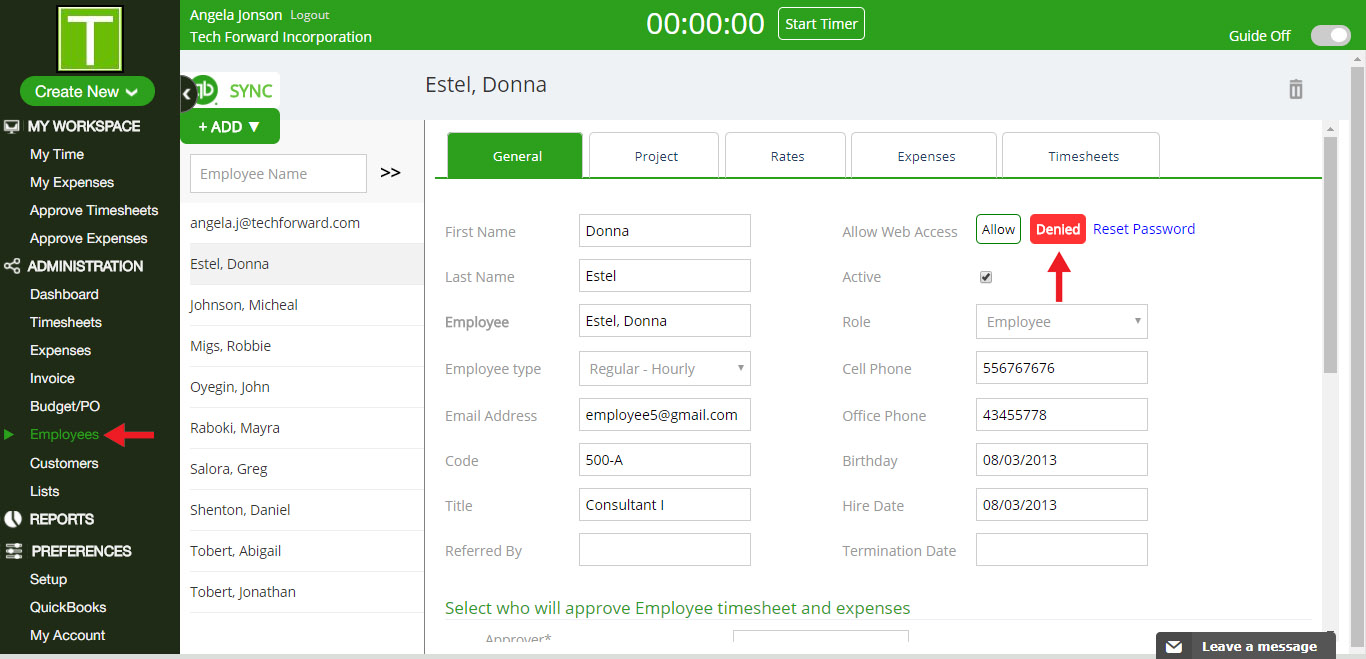The height and width of the screenshot is (659, 1366).
Task: Open the Timesheets tab of employee
Action: click(x=1081, y=156)
